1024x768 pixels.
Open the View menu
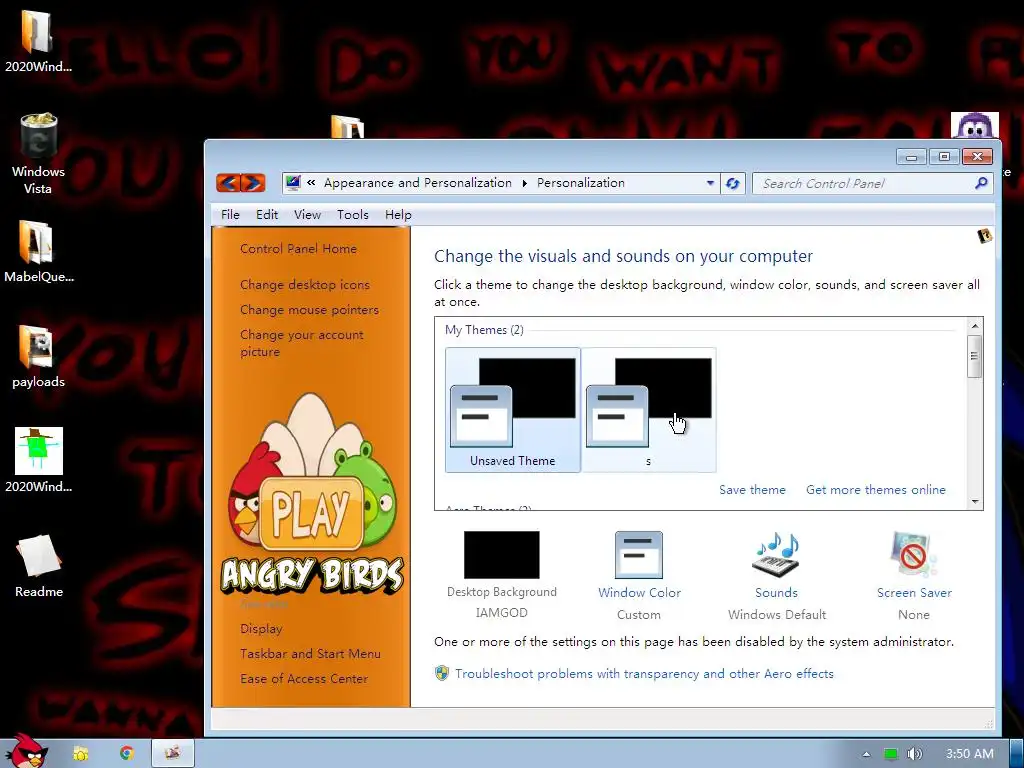307,215
